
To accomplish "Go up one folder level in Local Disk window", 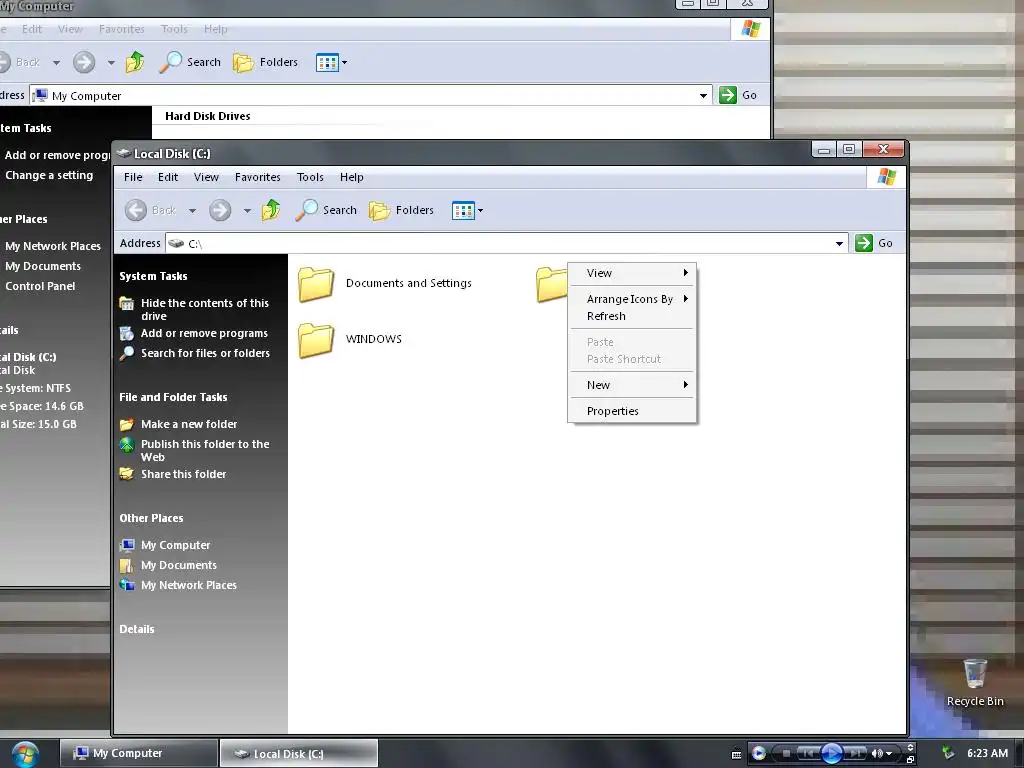I will click(x=270, y=210).
